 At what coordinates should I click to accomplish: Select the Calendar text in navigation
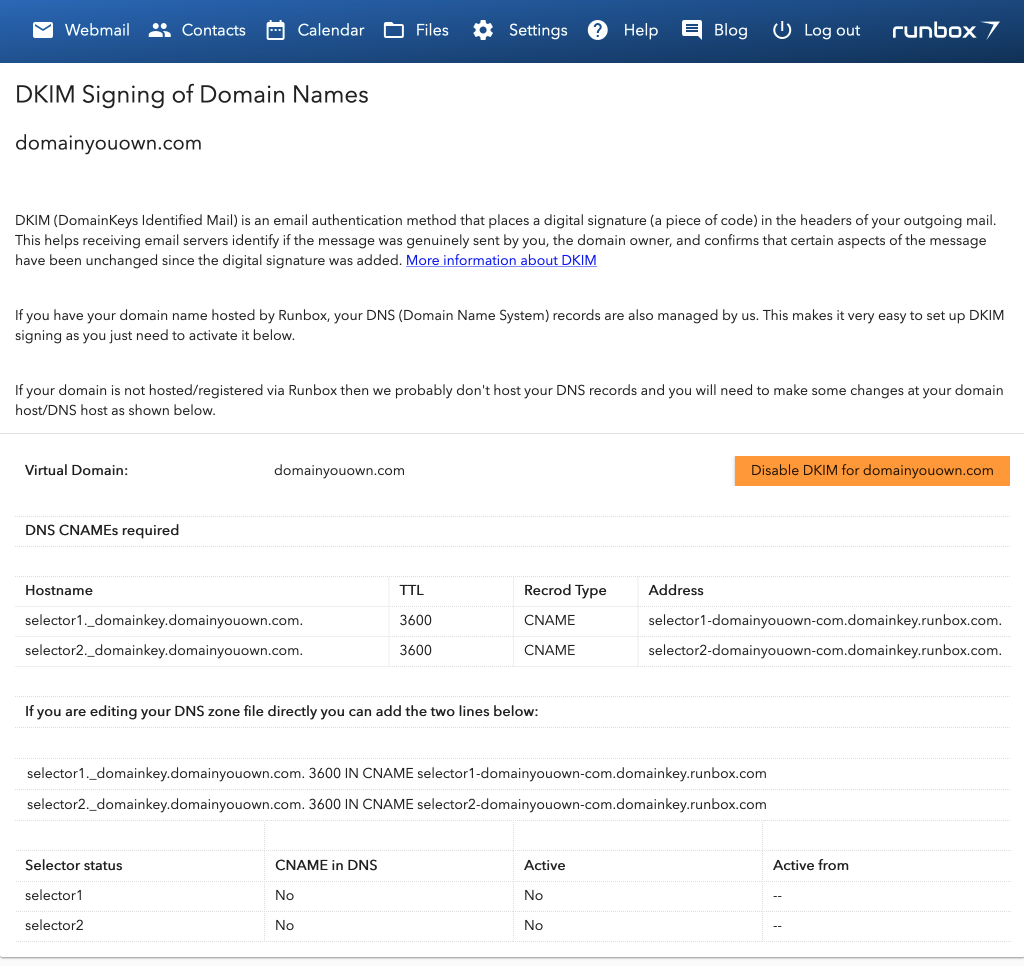point(331,30)
